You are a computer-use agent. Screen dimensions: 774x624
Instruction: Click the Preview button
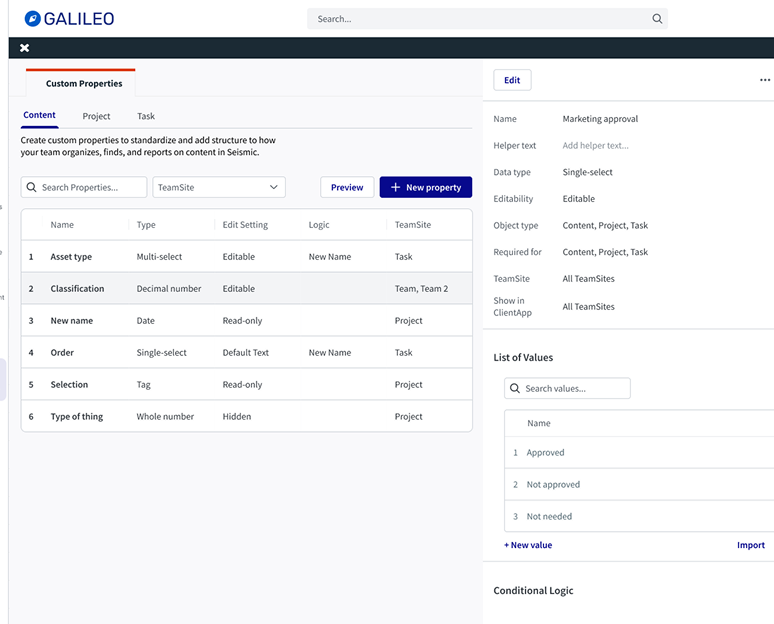[x=347, y=187]
